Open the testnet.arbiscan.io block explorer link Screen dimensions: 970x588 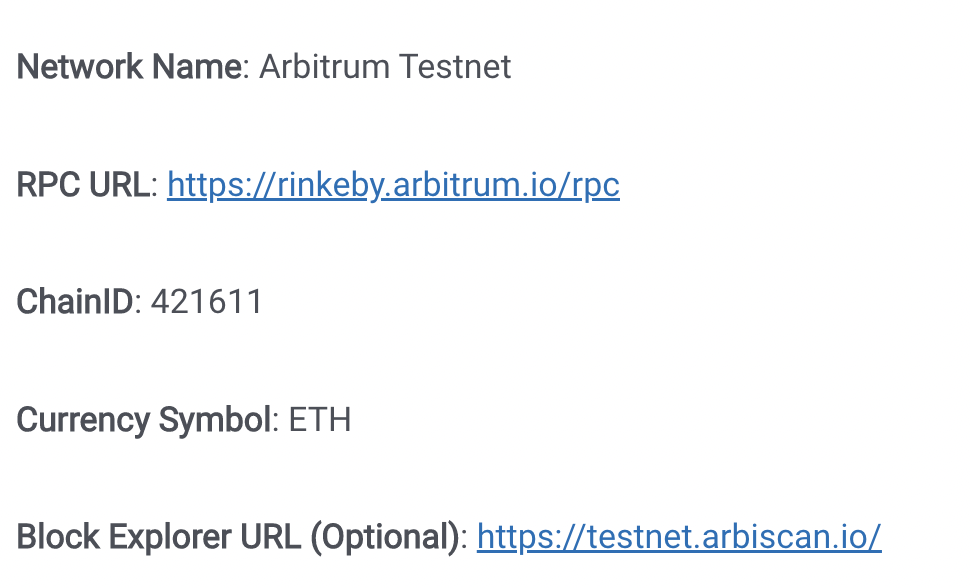pos(679,537)
